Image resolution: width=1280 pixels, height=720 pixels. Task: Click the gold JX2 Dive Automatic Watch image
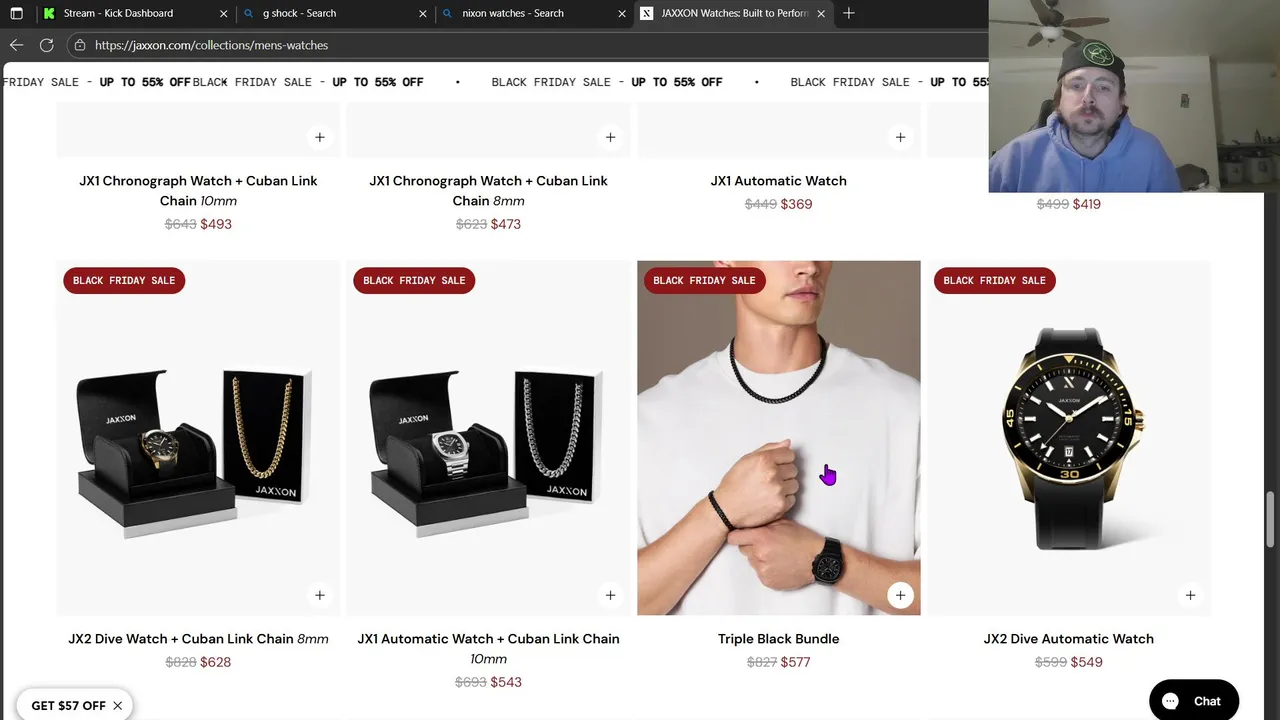(x=1068, y=438)
